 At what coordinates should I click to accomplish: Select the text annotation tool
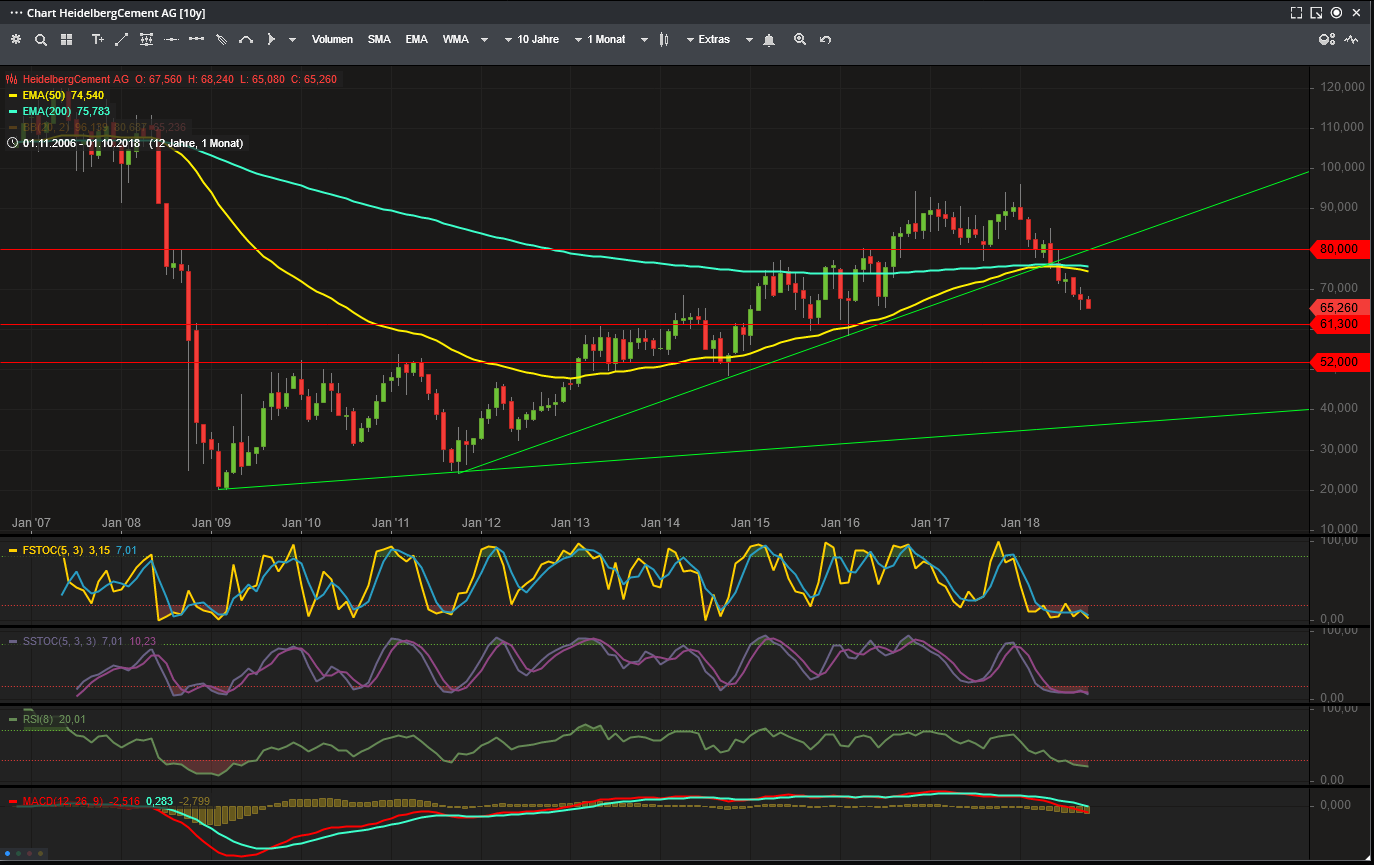click(97, 39)
